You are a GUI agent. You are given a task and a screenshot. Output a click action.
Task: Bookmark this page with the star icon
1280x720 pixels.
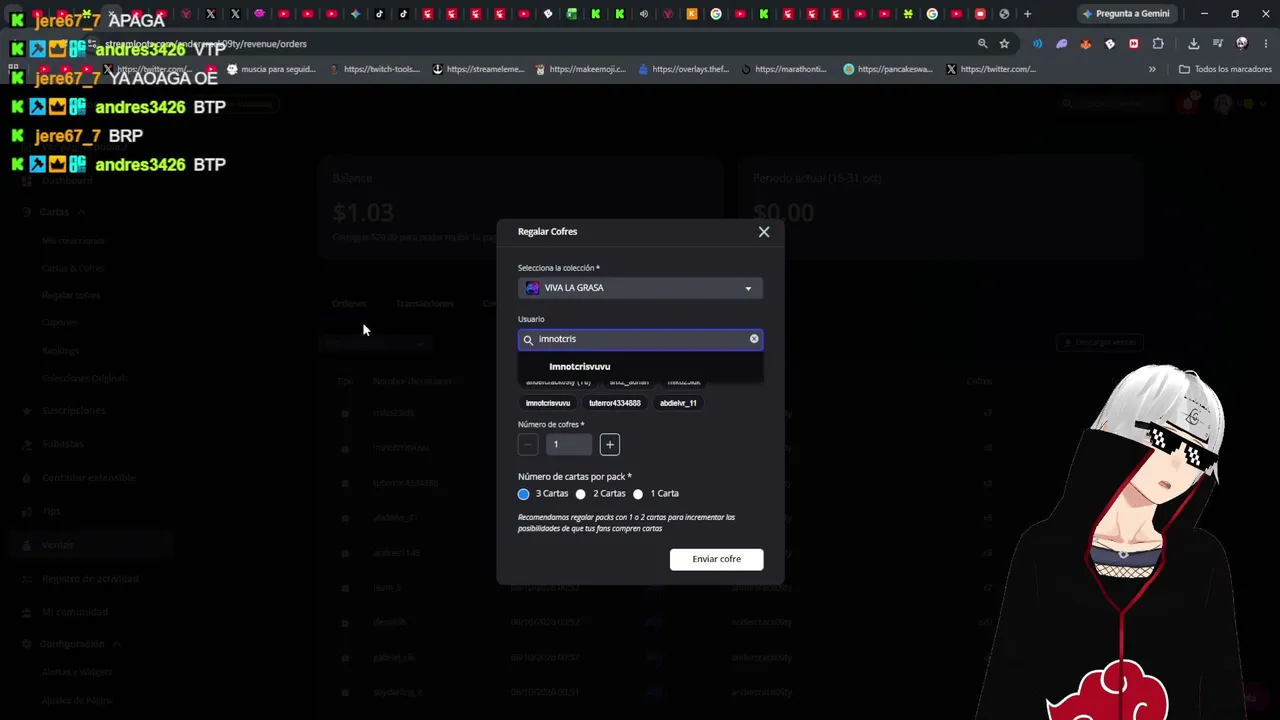click(1004, 44)
